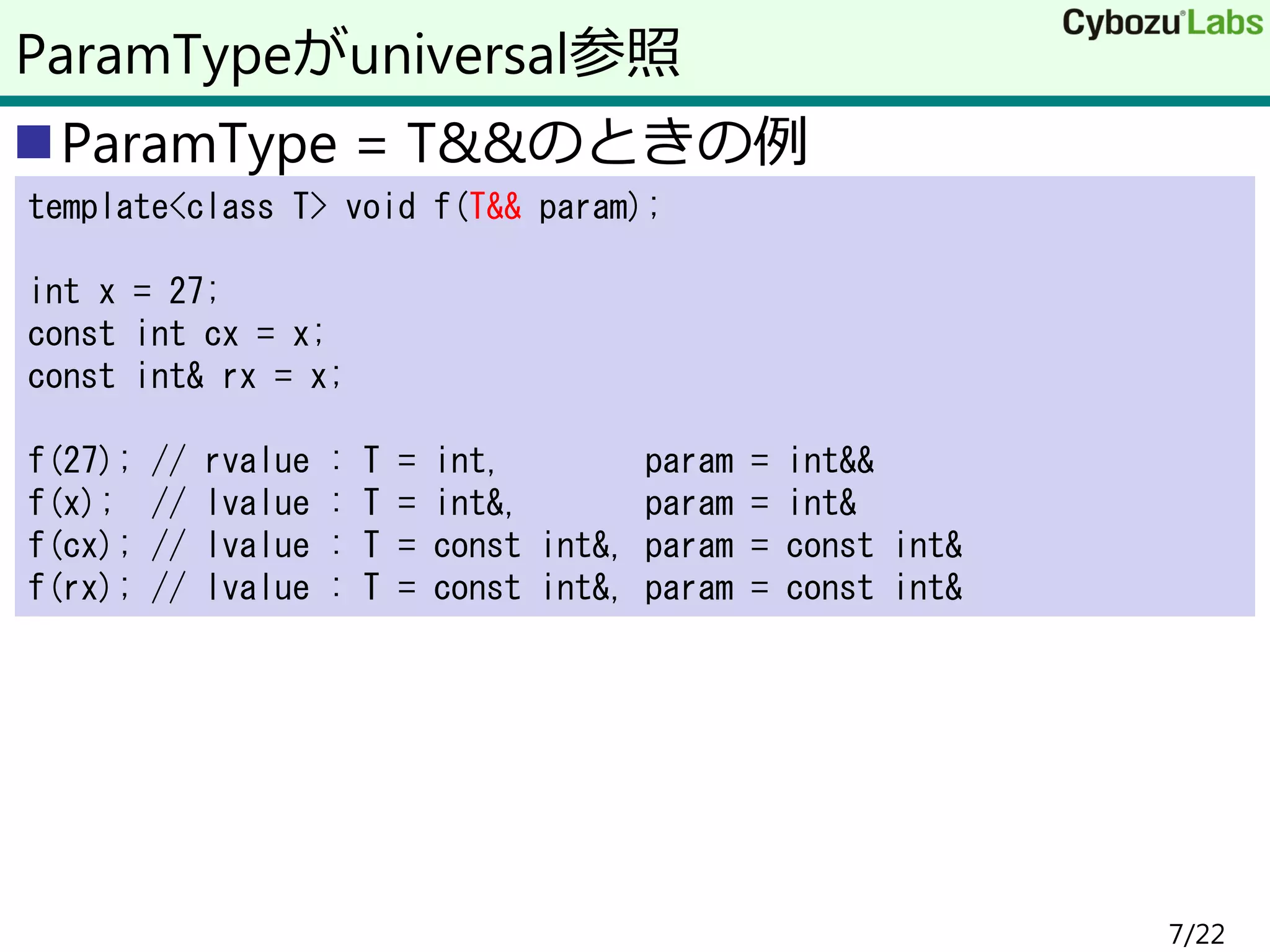Click code line 'const int& rx = x;'
Screen dimensions: 1270x952
click(x=185, y=376)
